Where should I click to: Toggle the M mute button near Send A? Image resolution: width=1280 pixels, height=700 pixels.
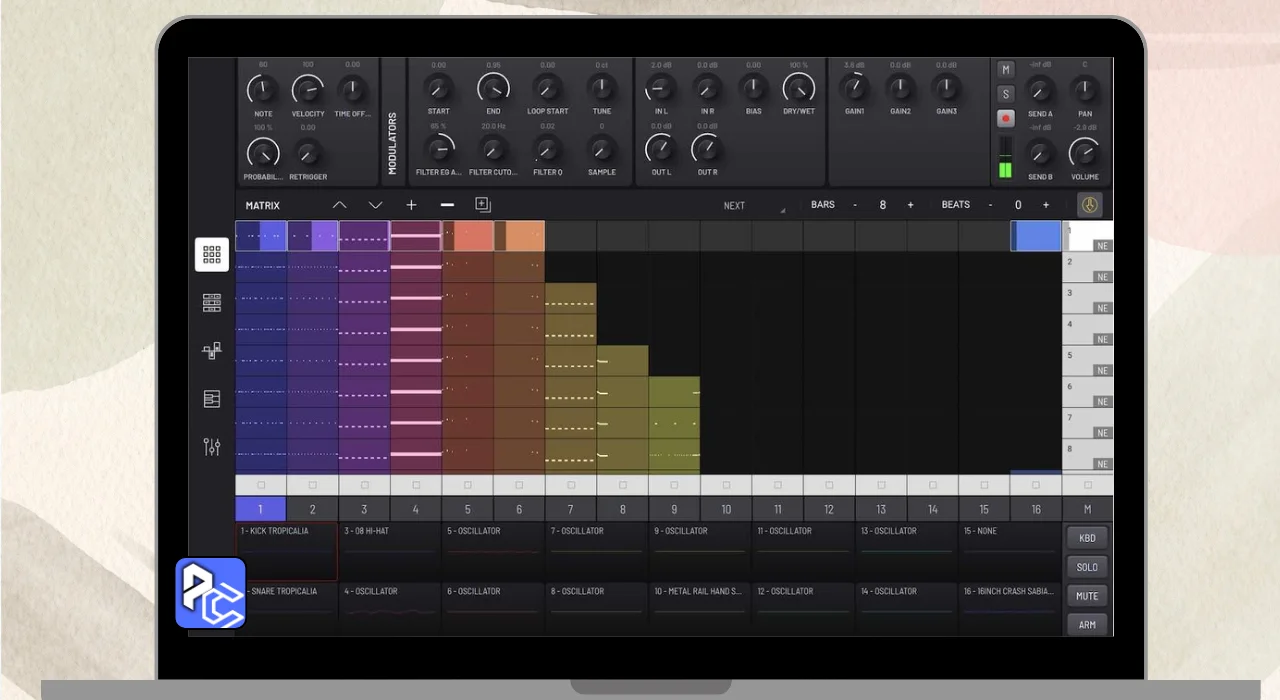tap(1006, 70)
